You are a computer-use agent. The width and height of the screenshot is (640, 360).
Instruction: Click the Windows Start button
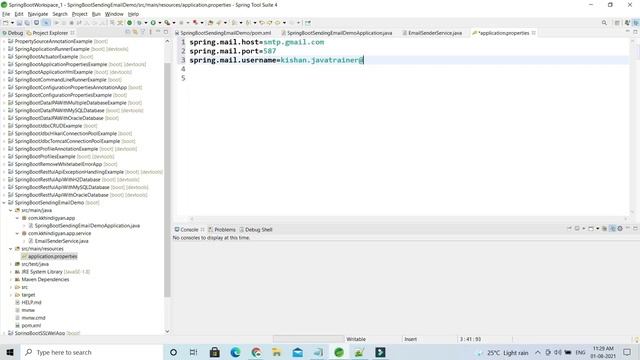point(10,352)
